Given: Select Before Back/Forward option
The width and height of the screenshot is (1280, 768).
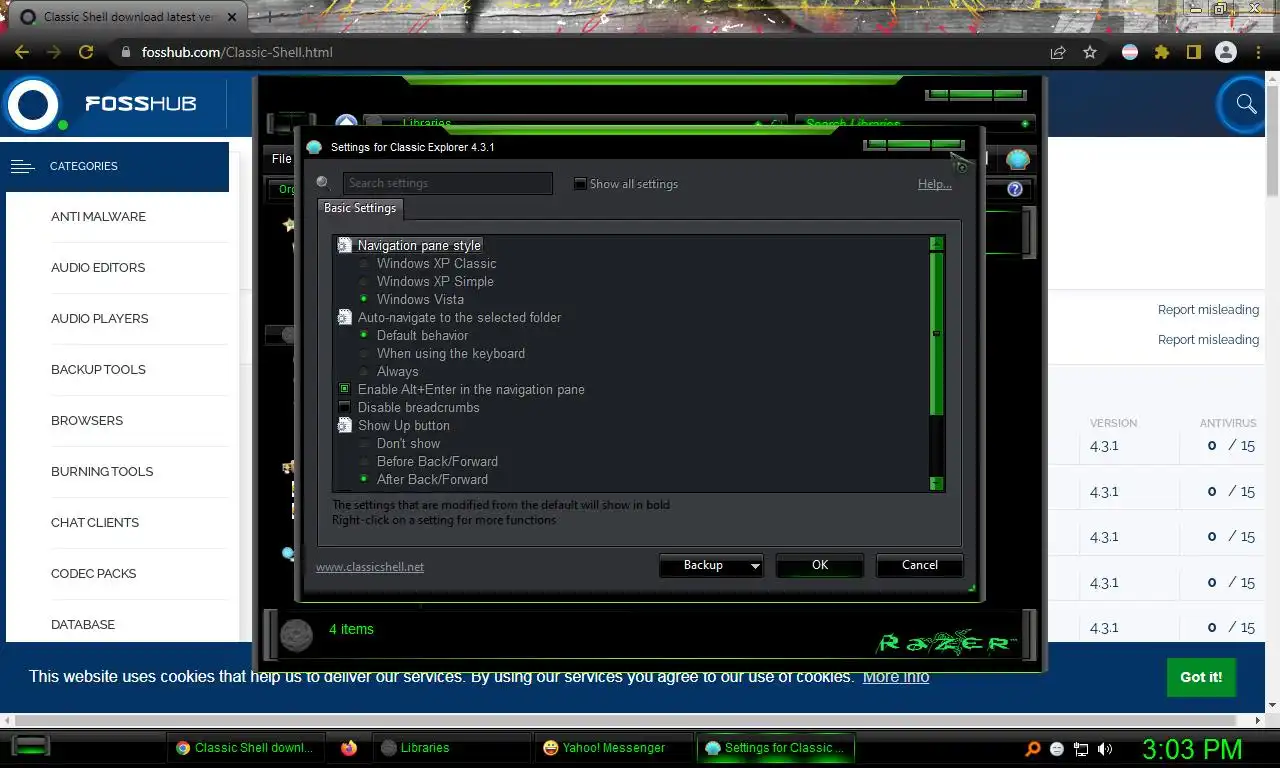Looking at the screenshot, I should click(x=437, y=461).
